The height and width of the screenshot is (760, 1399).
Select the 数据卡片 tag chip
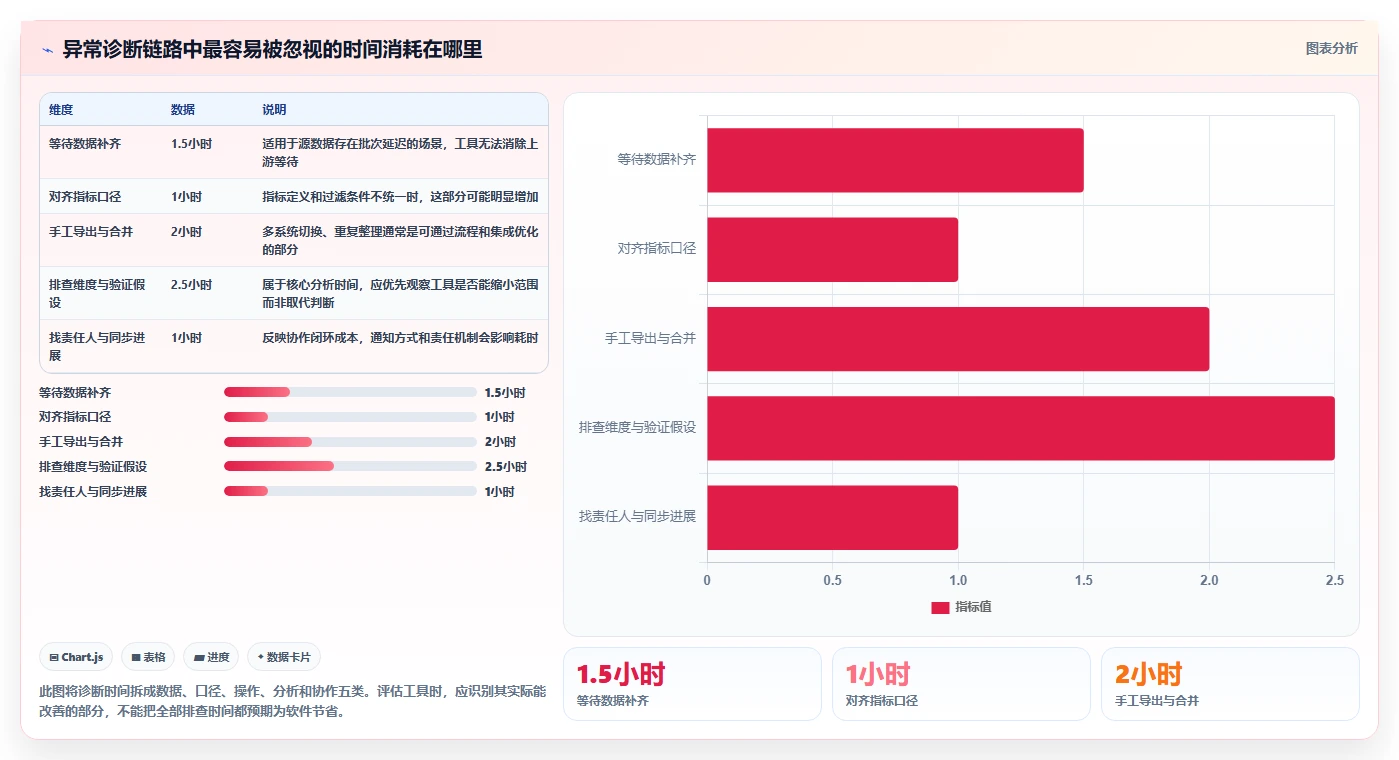(284, 657)
